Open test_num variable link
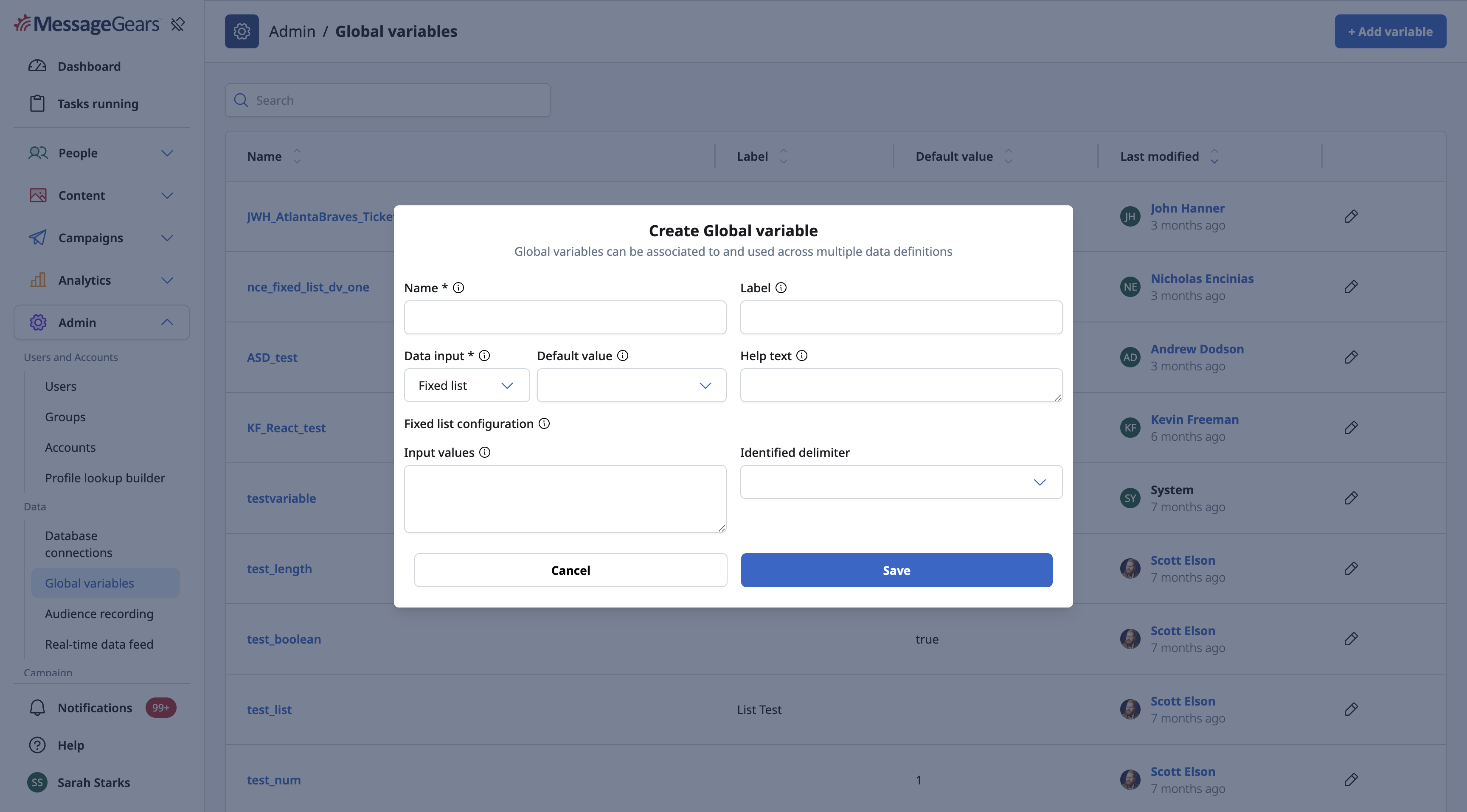This screenshot has width=1467, height=812. [x=273, y=780]
